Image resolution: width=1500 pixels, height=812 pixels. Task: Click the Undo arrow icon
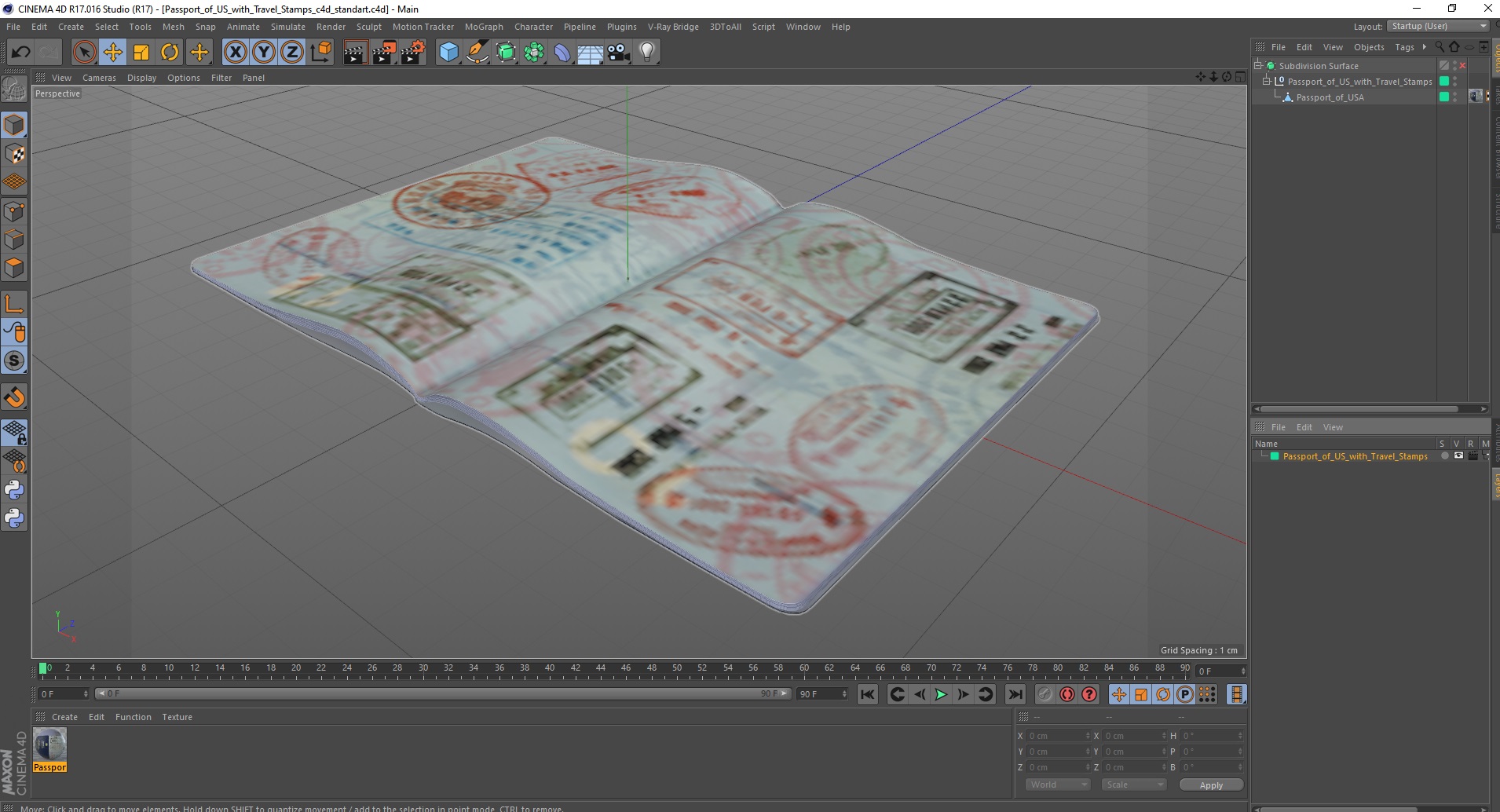click(x=20, y=53)
